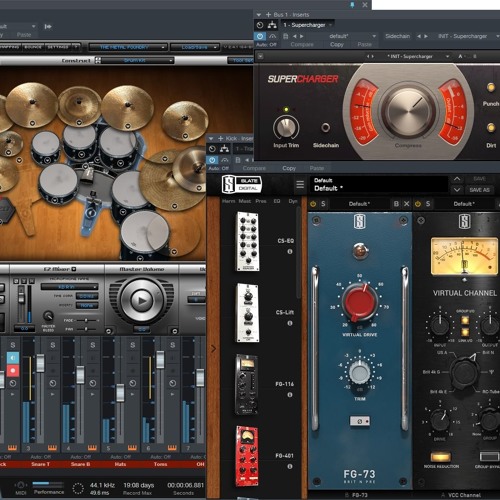
Task: Open instrument keyboard icon on Snare T channel
Action: pos(52,448)
